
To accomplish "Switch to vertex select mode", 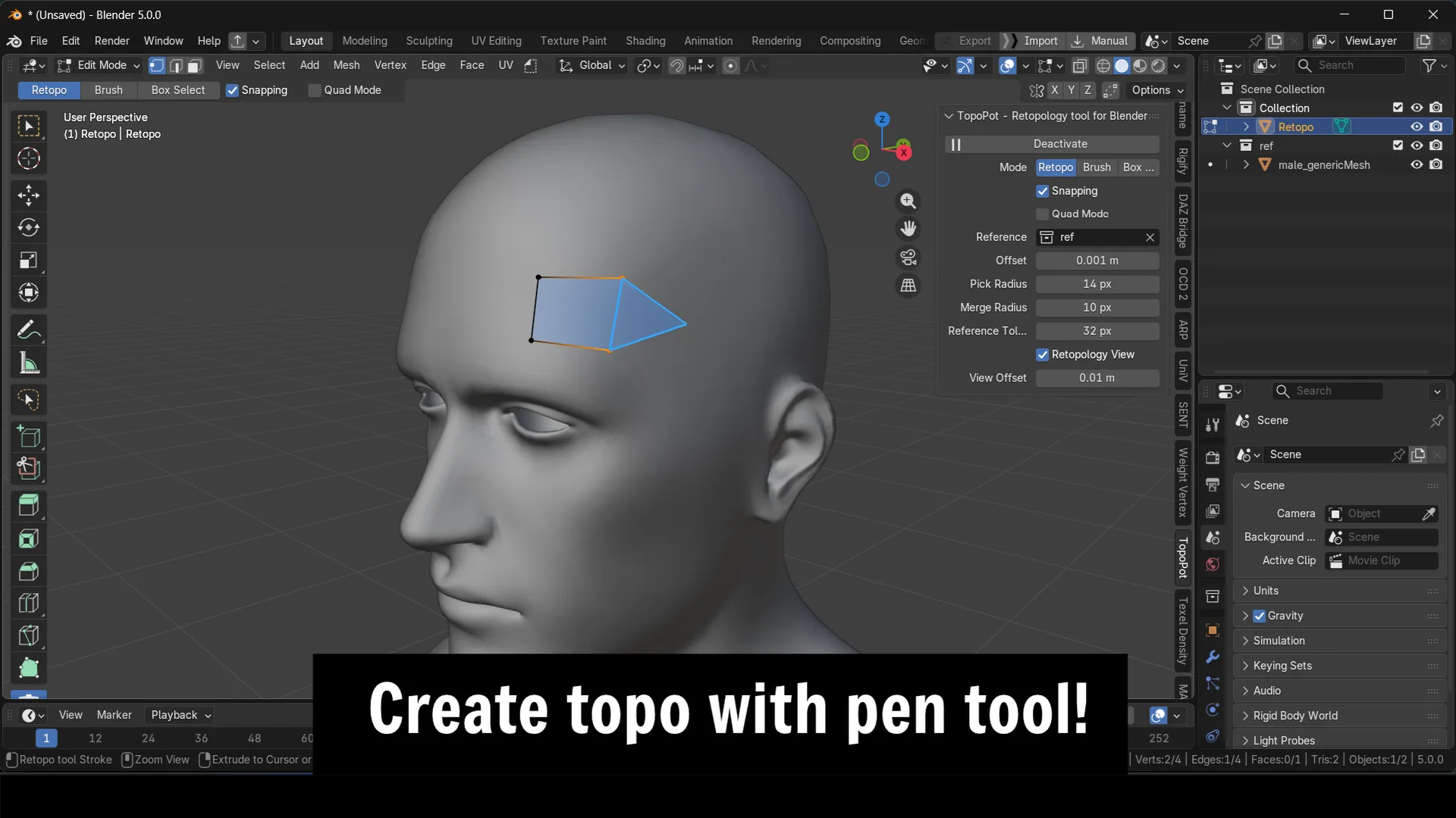I will (x=157, y=66).
